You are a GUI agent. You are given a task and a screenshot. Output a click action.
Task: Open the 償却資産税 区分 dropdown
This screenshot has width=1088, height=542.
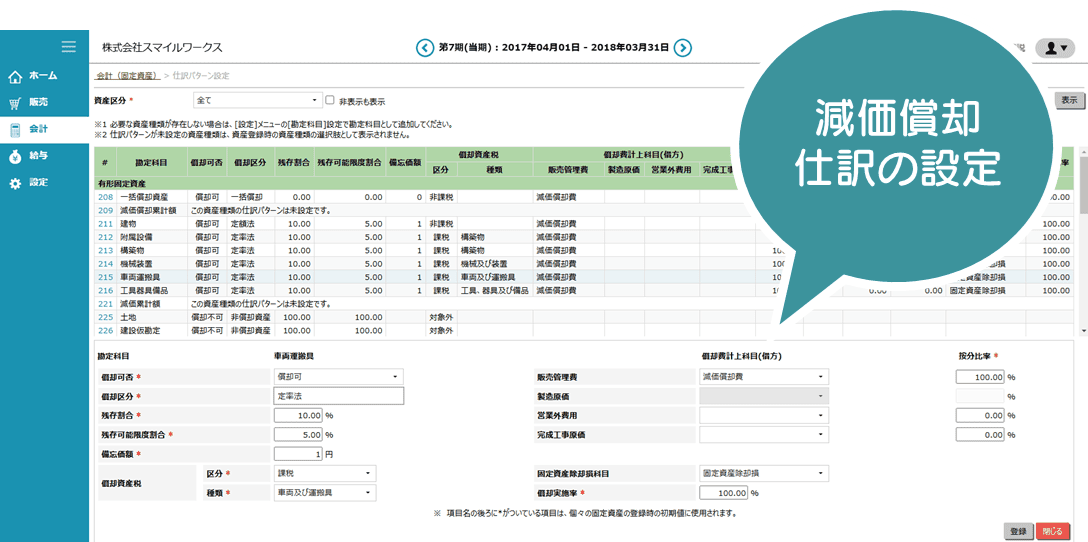coord(325,473)
